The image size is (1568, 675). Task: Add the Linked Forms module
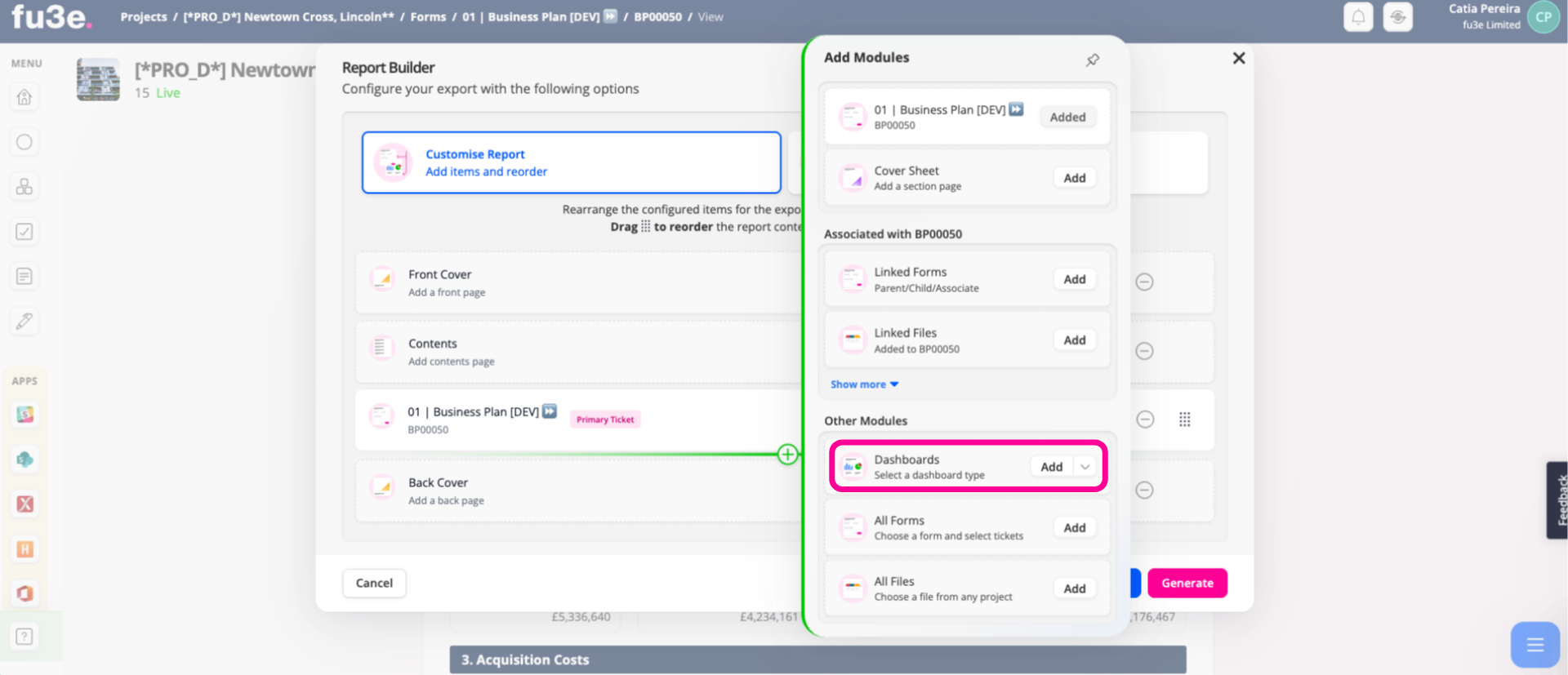1074,279
